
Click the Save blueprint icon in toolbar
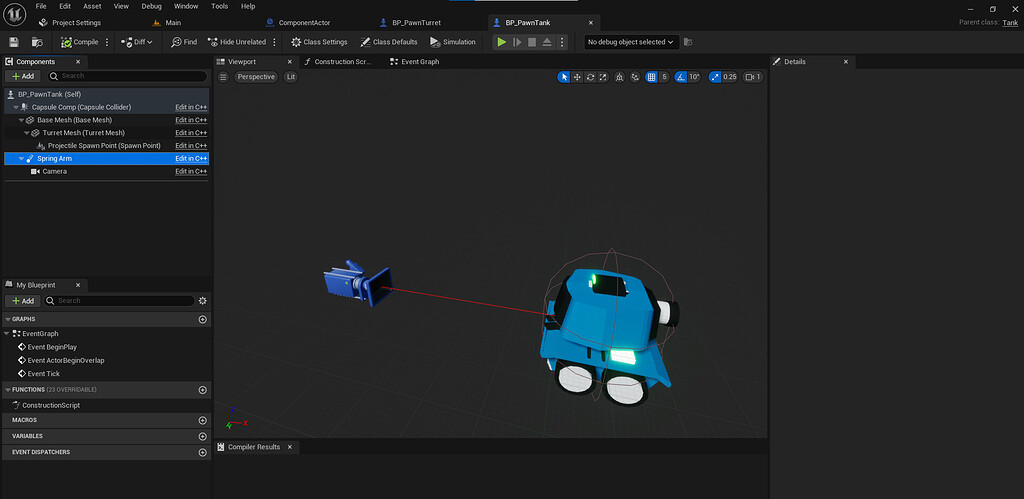pos(14,42)
